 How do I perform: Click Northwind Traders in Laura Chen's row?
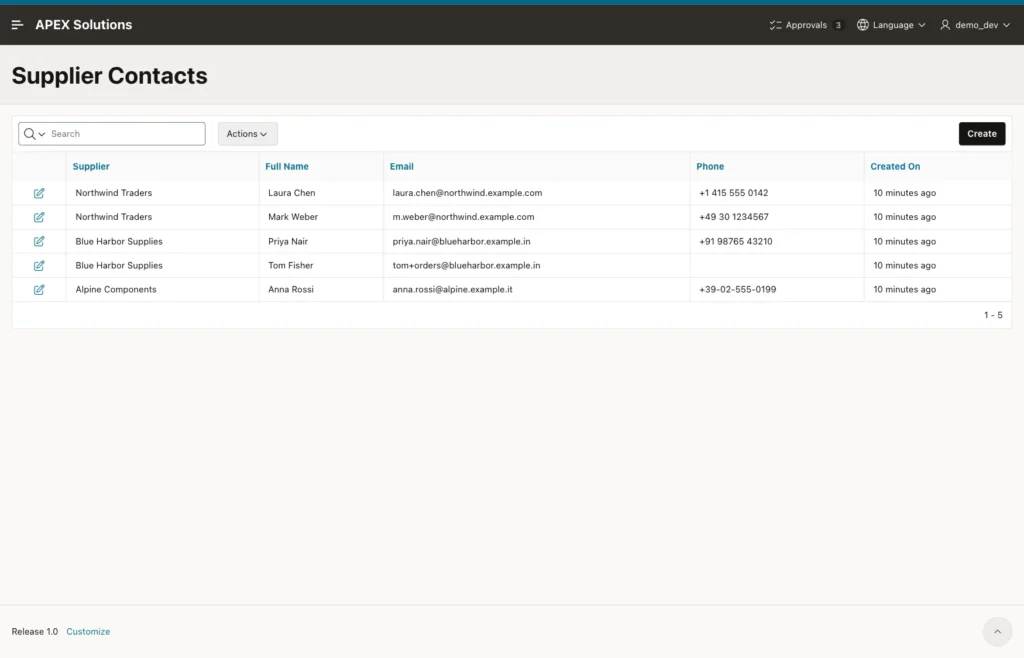coord(114,193)
